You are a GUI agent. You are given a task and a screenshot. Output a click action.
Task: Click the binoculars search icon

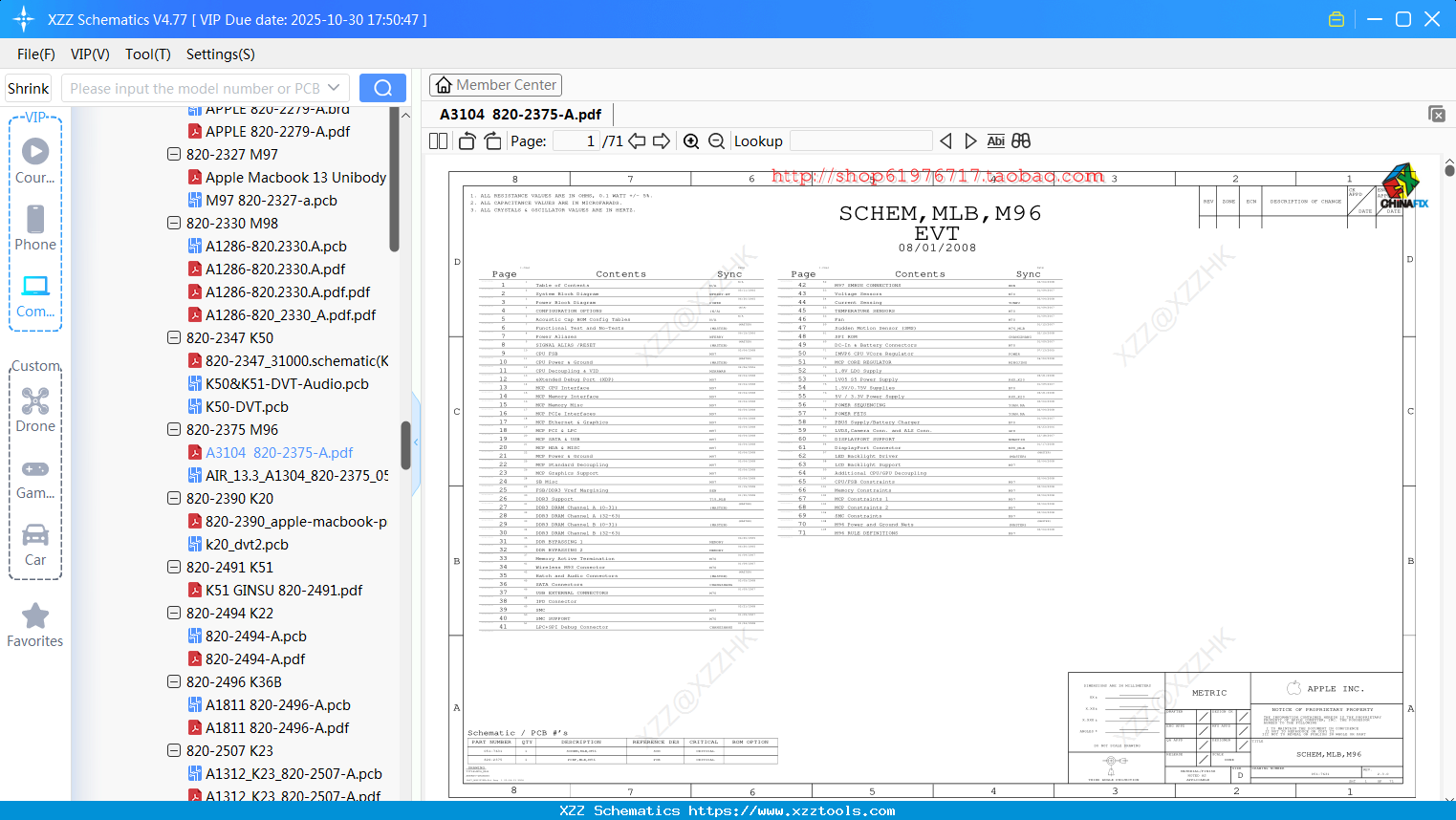(1021, 140)
